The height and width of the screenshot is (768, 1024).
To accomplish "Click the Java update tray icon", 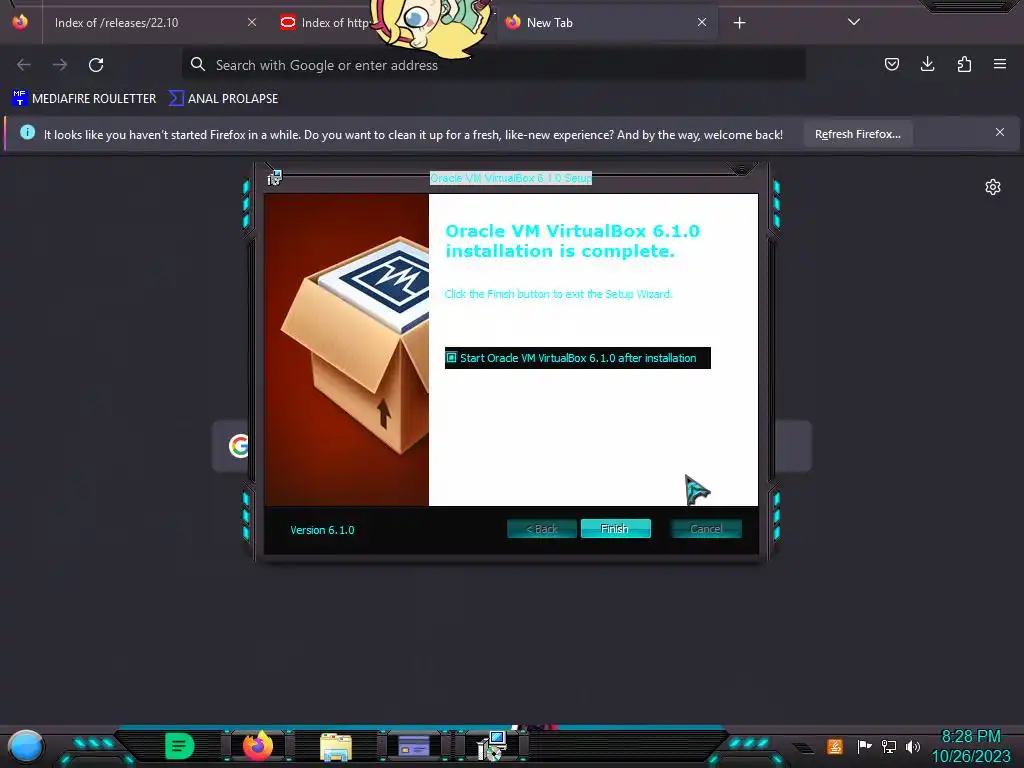I will 835,746.
